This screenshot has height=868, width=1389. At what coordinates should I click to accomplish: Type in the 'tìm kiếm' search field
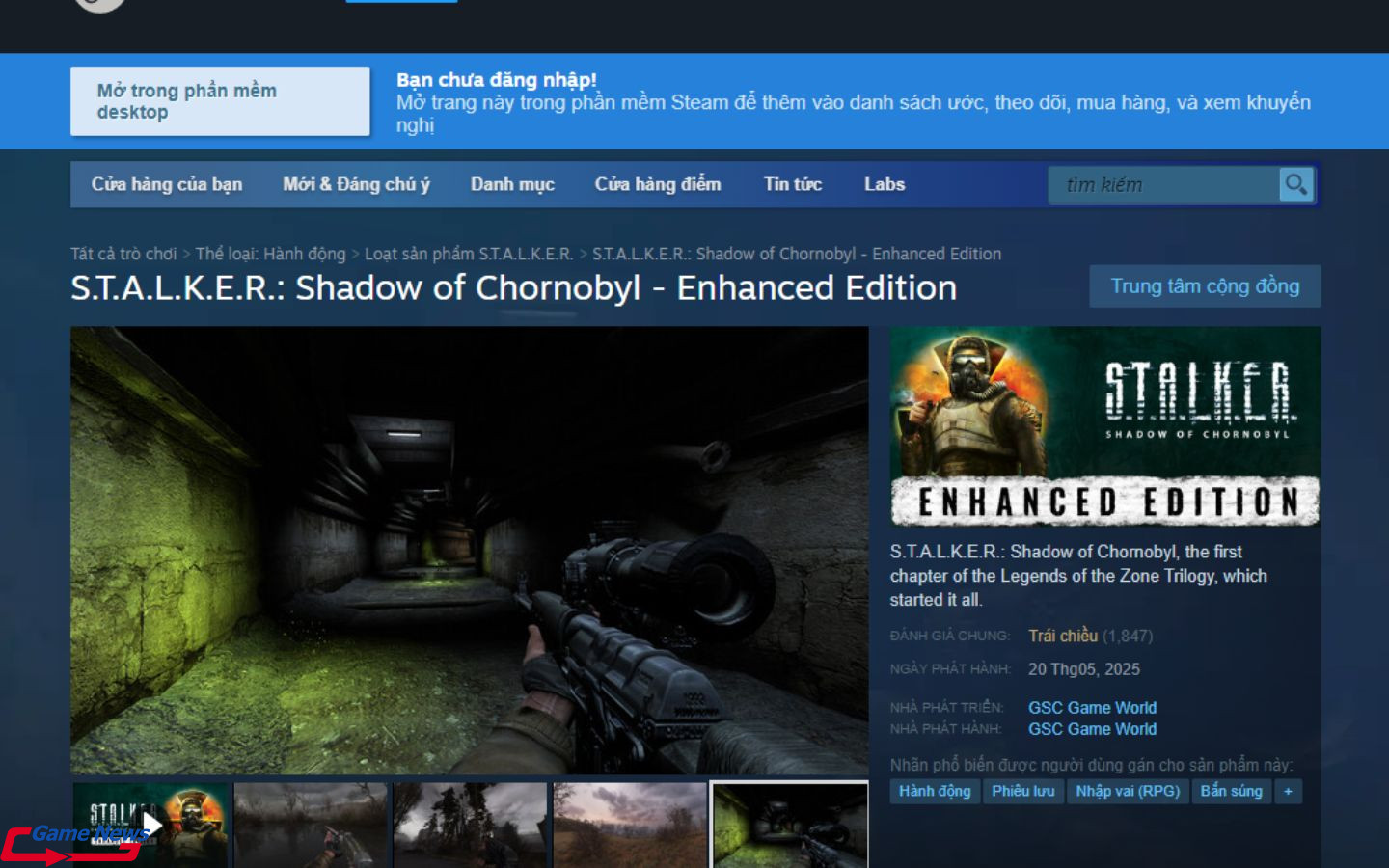[x=1162, y=184]
